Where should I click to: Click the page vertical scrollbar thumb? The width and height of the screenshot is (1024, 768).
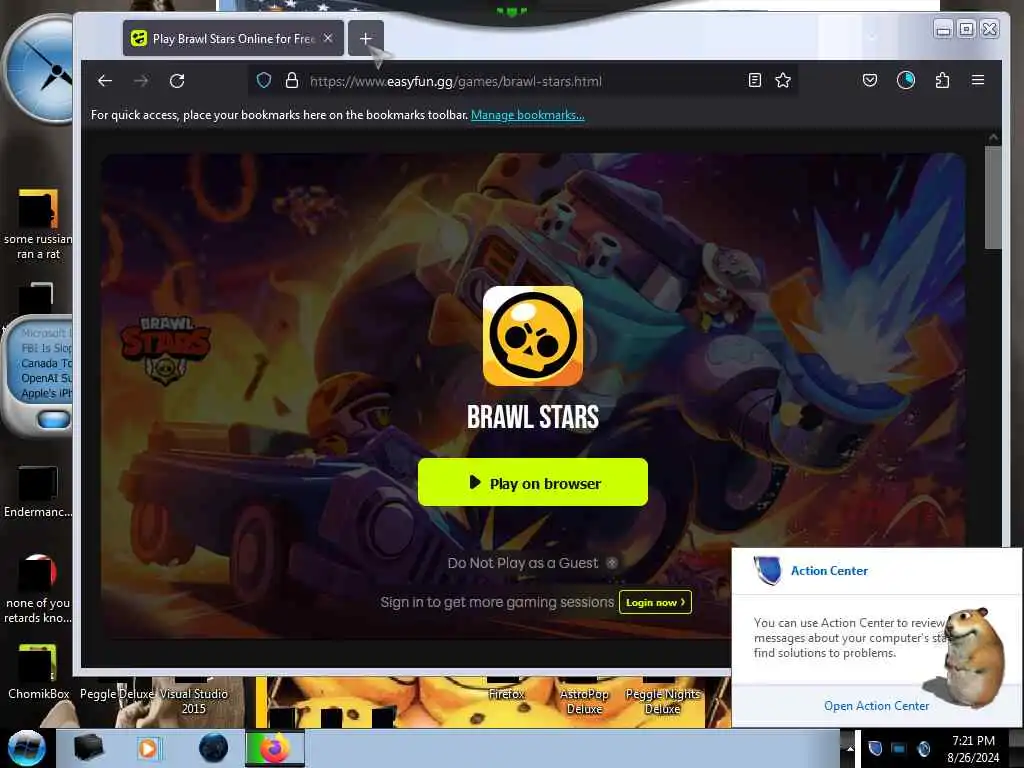(993, 197)
